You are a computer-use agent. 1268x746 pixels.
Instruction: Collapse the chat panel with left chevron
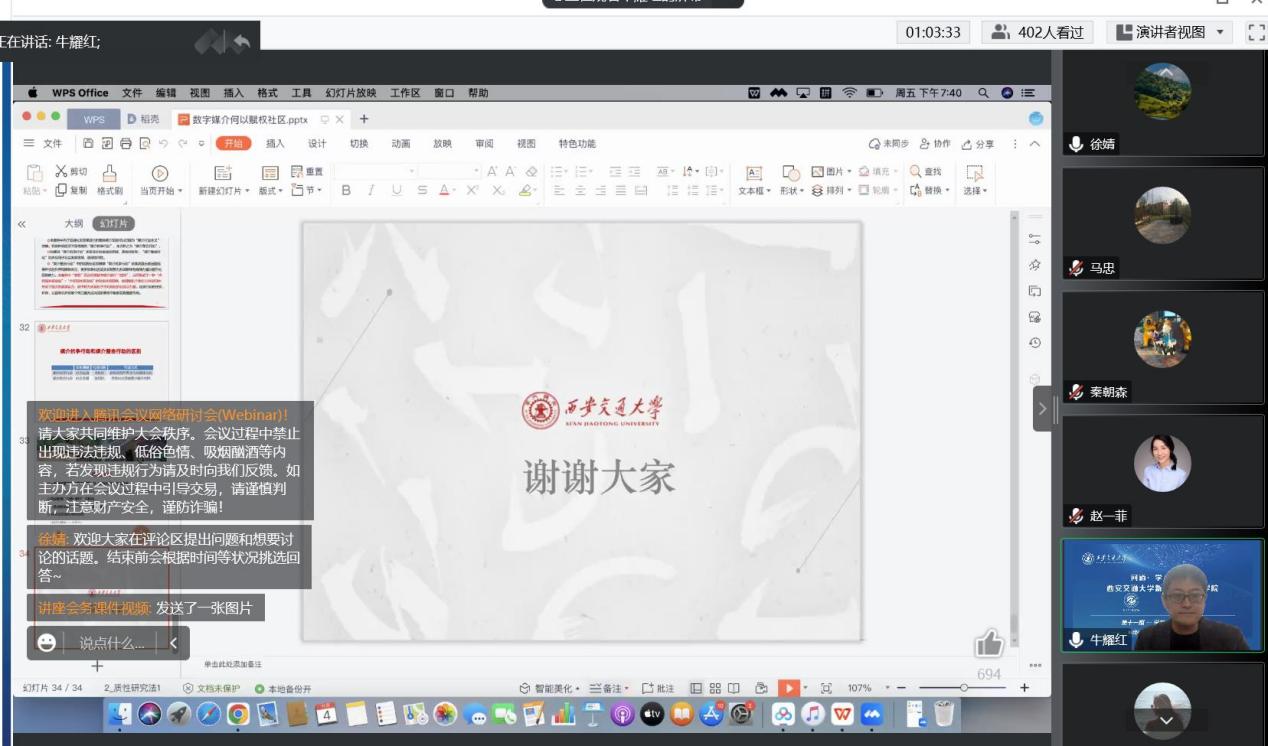pos(173,643)
